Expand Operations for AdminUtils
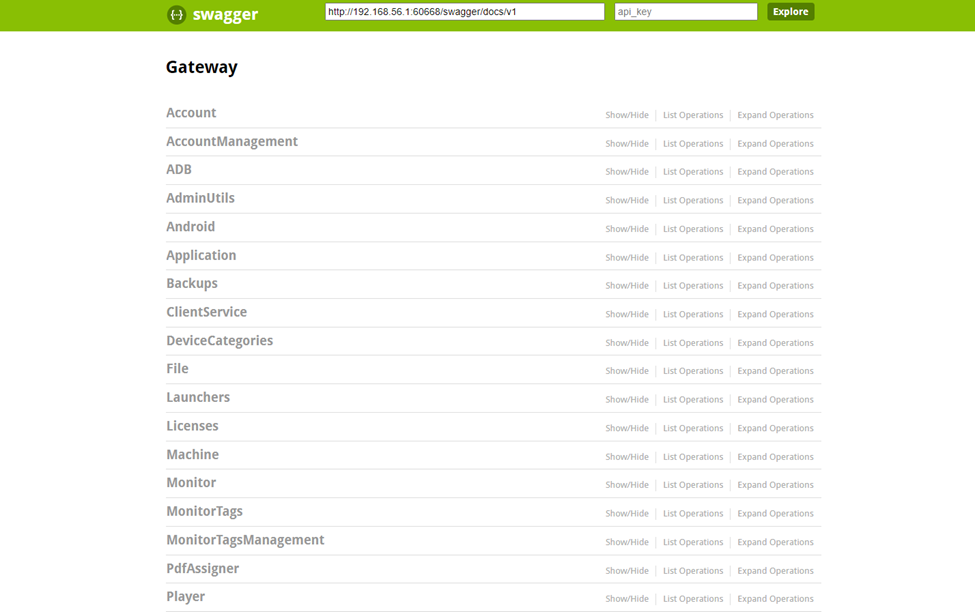975x612 pixels. [x=775, y=201]
